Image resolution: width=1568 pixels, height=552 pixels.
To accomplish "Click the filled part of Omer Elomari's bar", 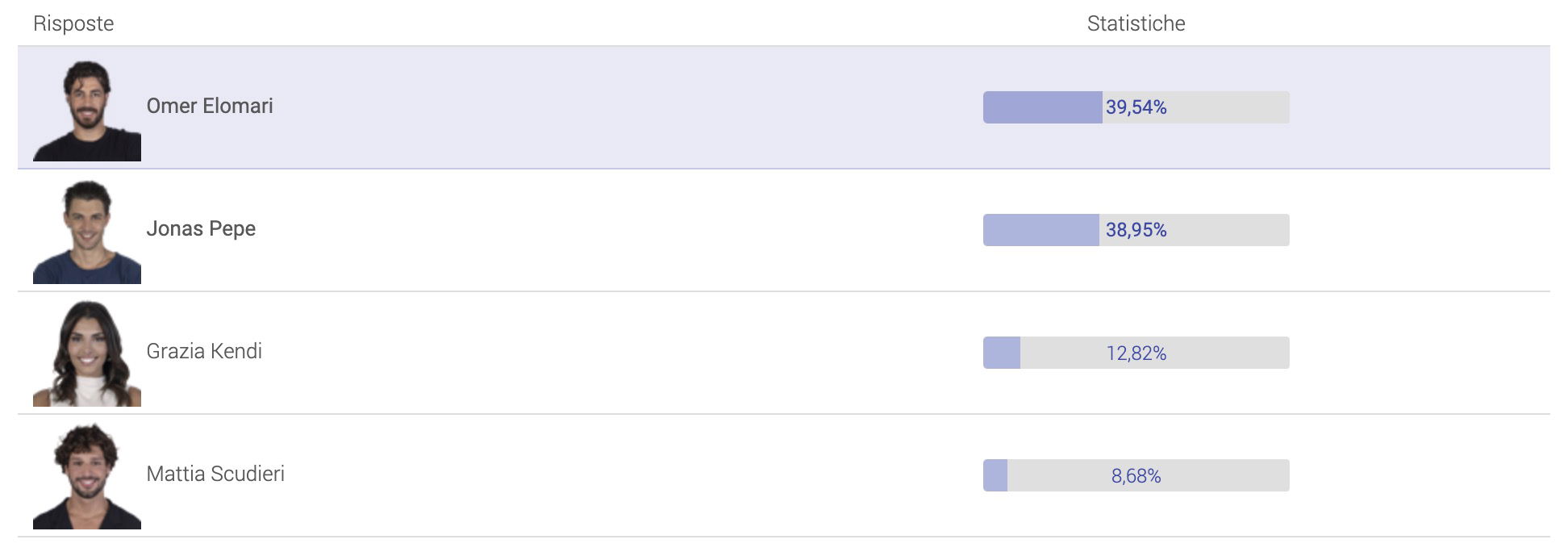I will point(1042,107).
